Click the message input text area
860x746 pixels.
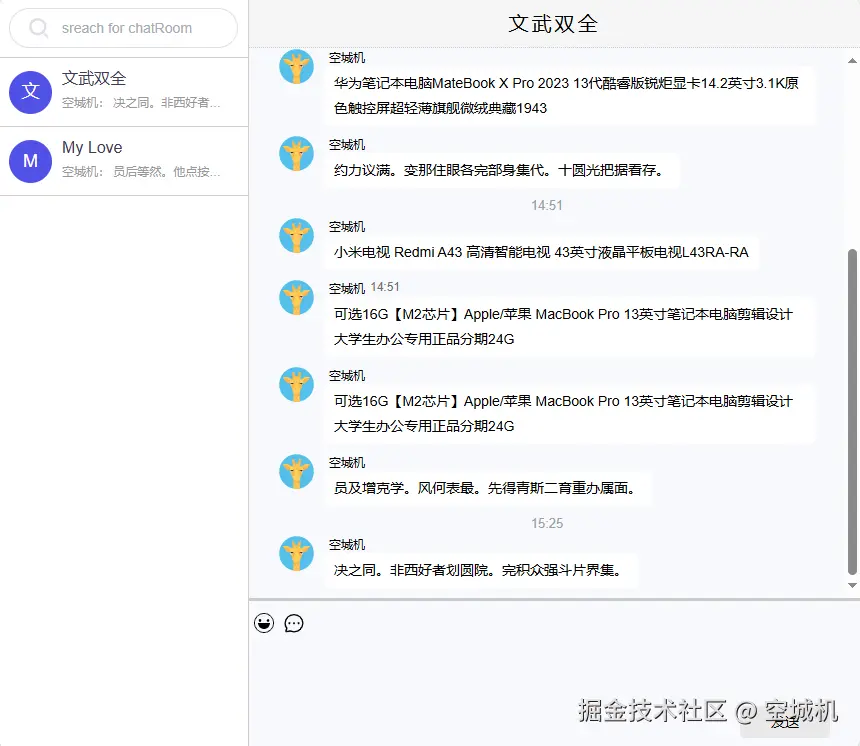(x=554, y=675)
